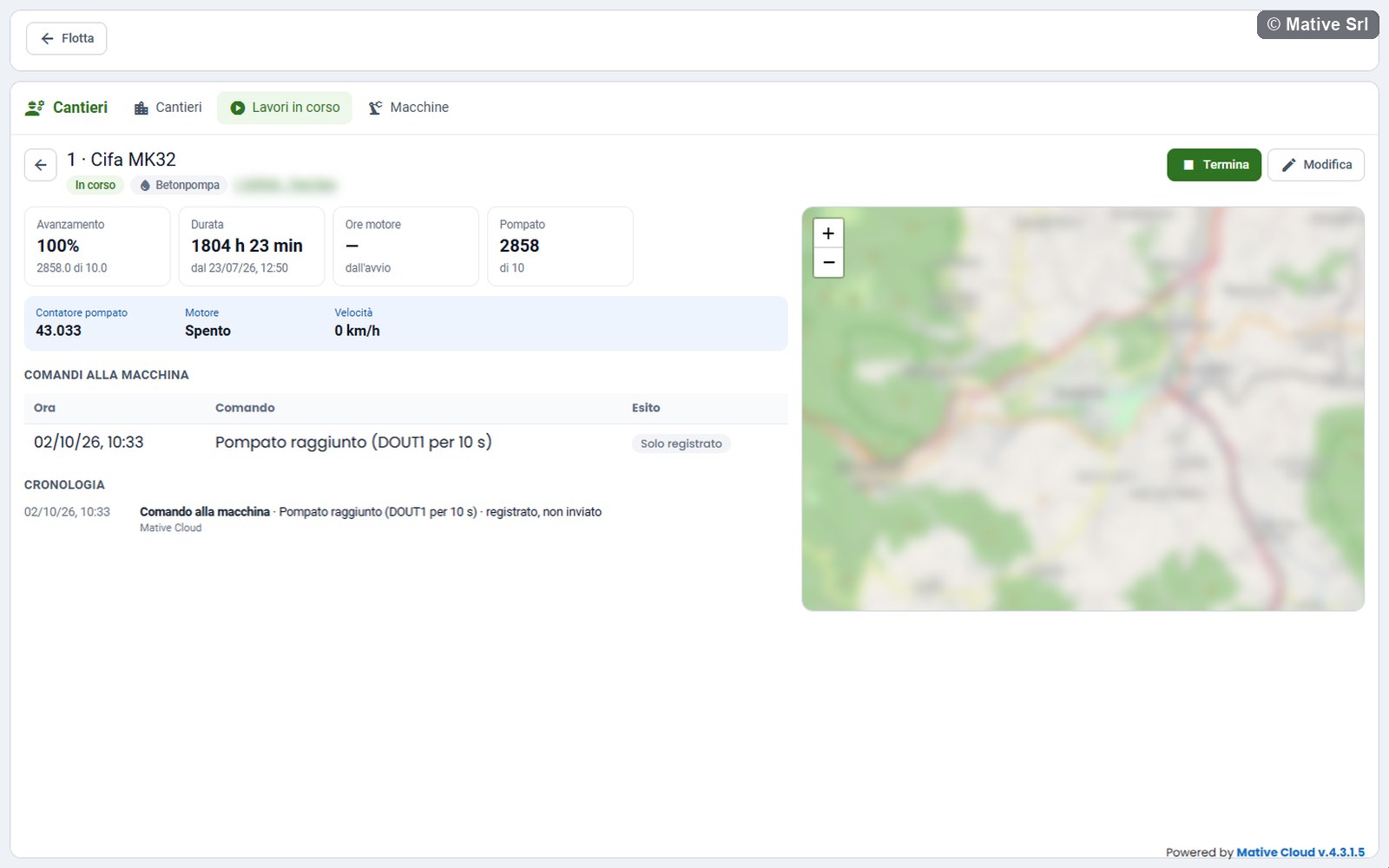Go back to Flotta
This screenshot has height=868, width=1389.
click(66, 38)
